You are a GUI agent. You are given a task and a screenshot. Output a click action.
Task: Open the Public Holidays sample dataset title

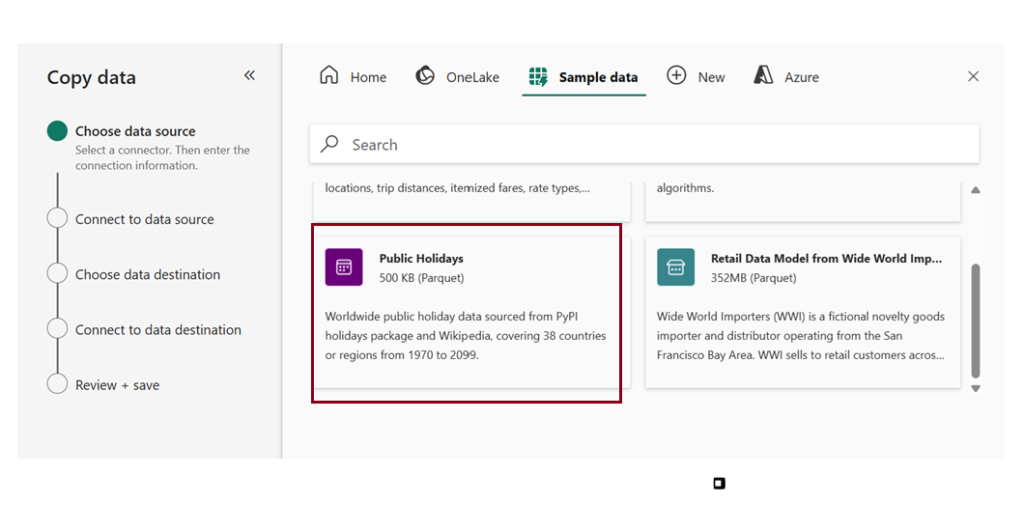pos(421,258)
